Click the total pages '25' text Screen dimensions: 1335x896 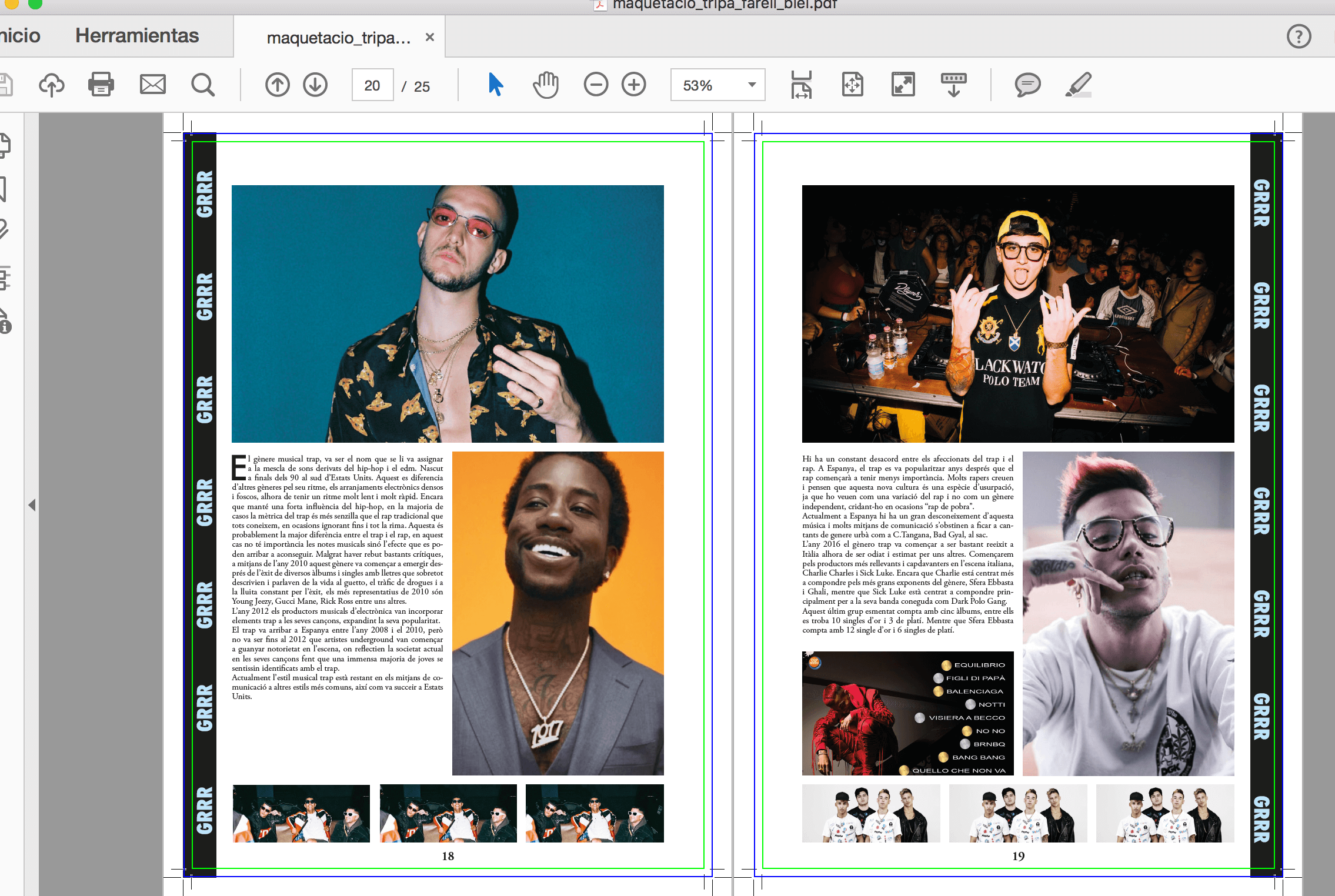point(422,86)
